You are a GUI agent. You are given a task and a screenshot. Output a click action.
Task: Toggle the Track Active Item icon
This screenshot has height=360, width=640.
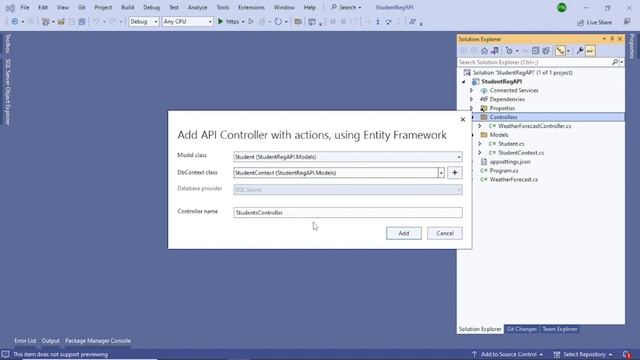[x=560, y=51]
